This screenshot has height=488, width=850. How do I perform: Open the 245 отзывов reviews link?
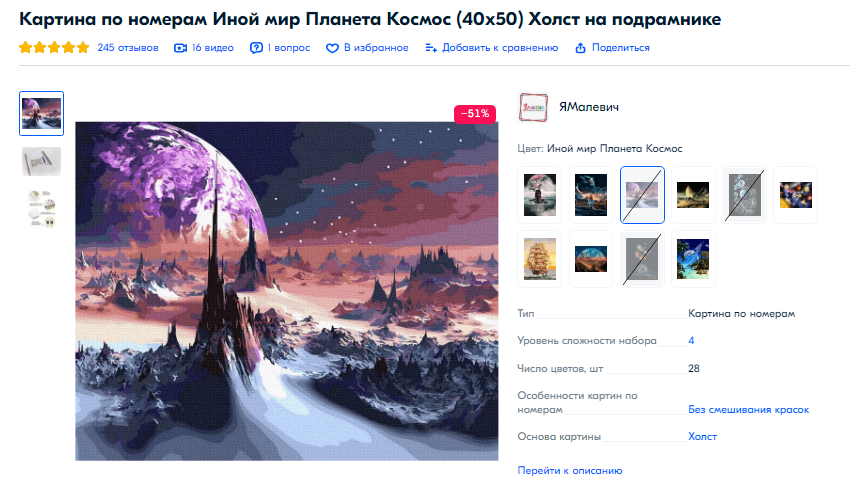pyautogui.click(x=128, y=48)
